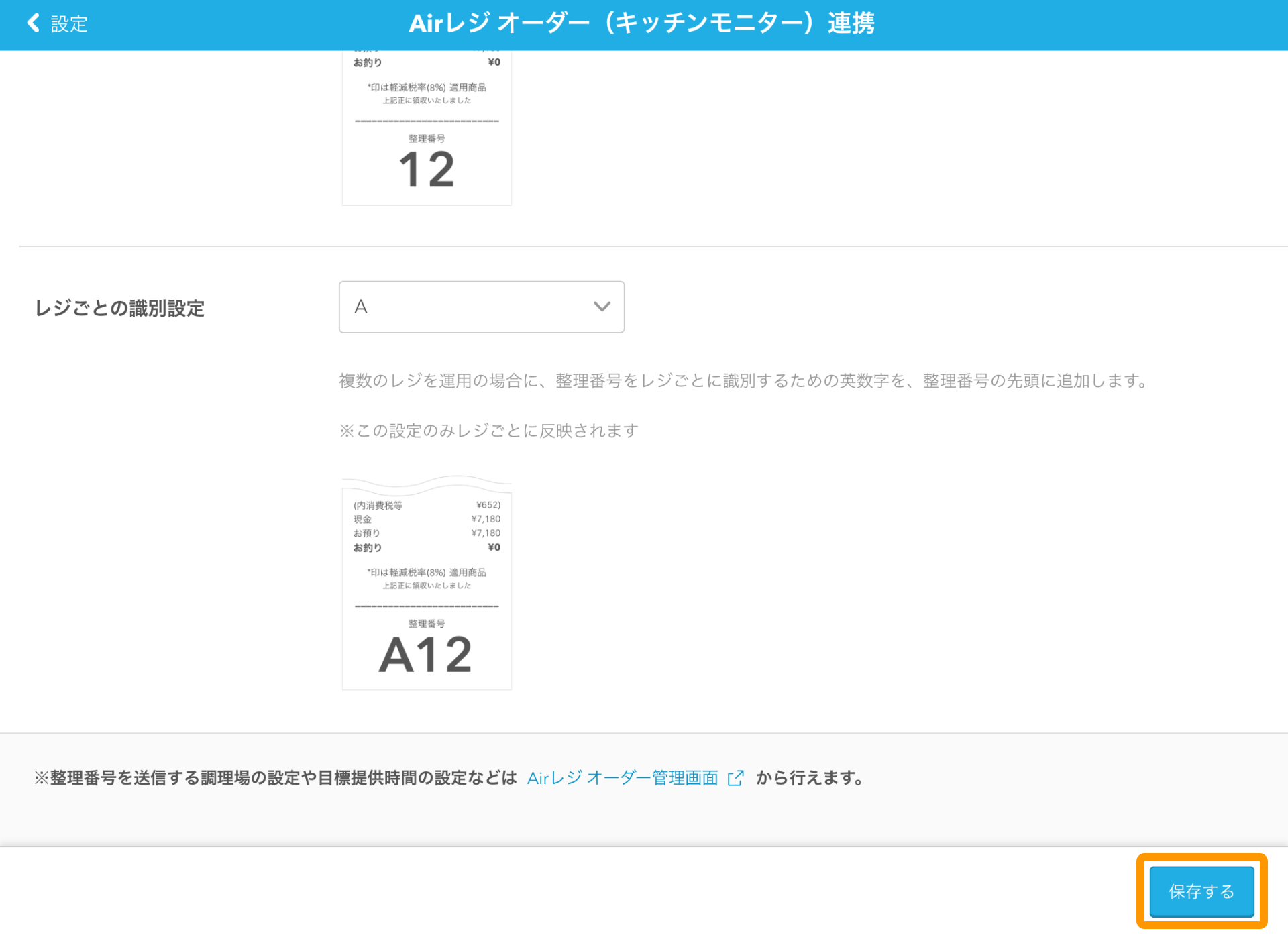Open the レジごとの識別設定 dropdown showing A
The width and height of the screenshot is (1288, 939).
[482, 307]
